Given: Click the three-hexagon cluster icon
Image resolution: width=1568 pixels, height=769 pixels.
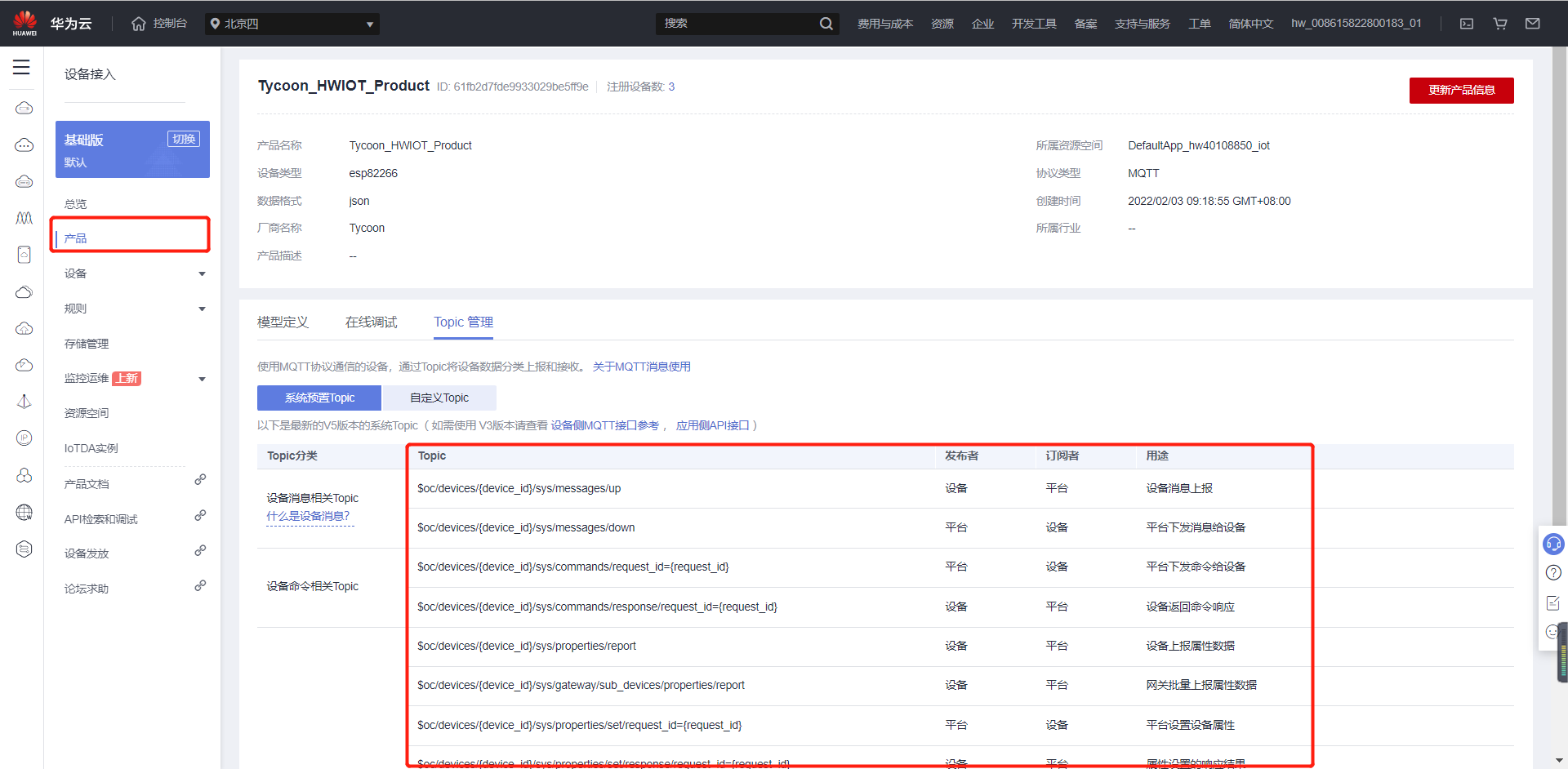Looking at the screenshot, I should 24,475.
